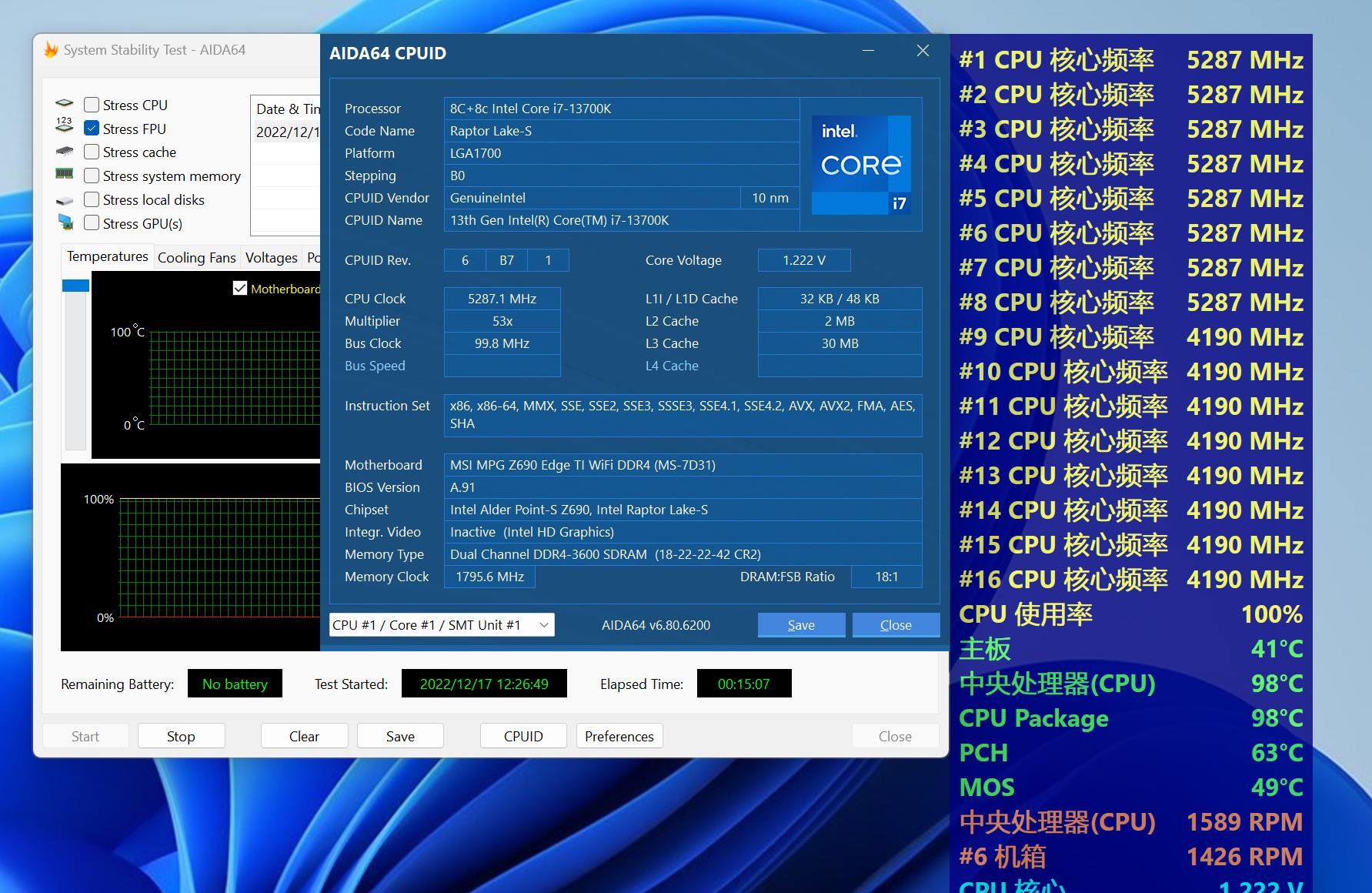Click the Core Voltage value 1.222 V

pos(804,260)
